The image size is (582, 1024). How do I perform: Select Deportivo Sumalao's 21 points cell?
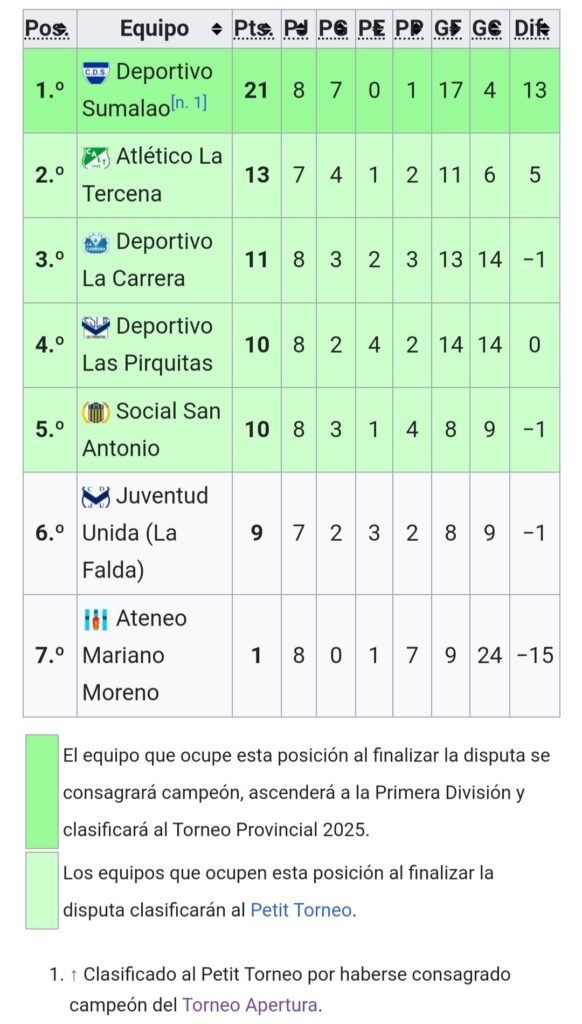[x=257, y=90]
